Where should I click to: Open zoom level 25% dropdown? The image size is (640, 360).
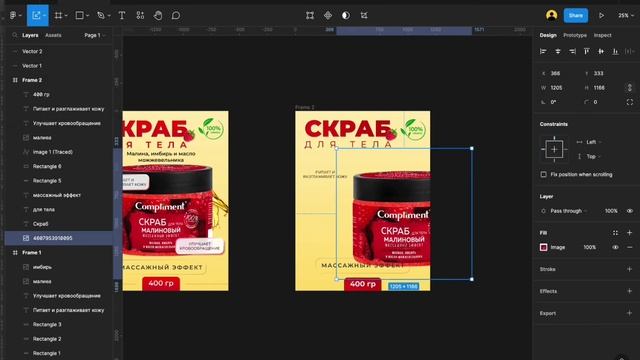(x=626, y=16)
